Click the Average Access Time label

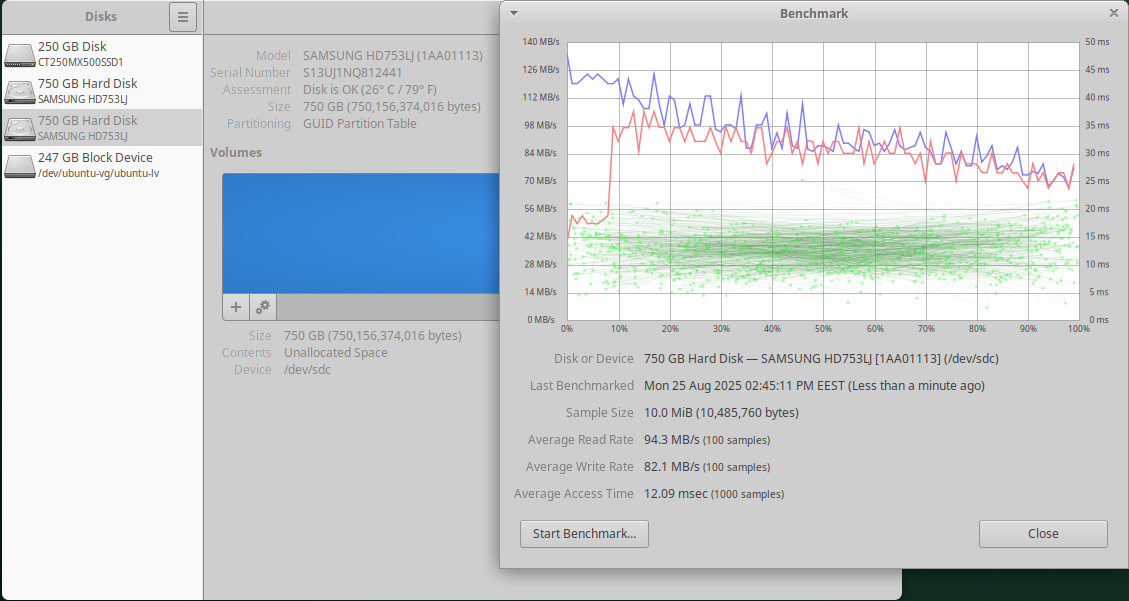tap(574, 494)
